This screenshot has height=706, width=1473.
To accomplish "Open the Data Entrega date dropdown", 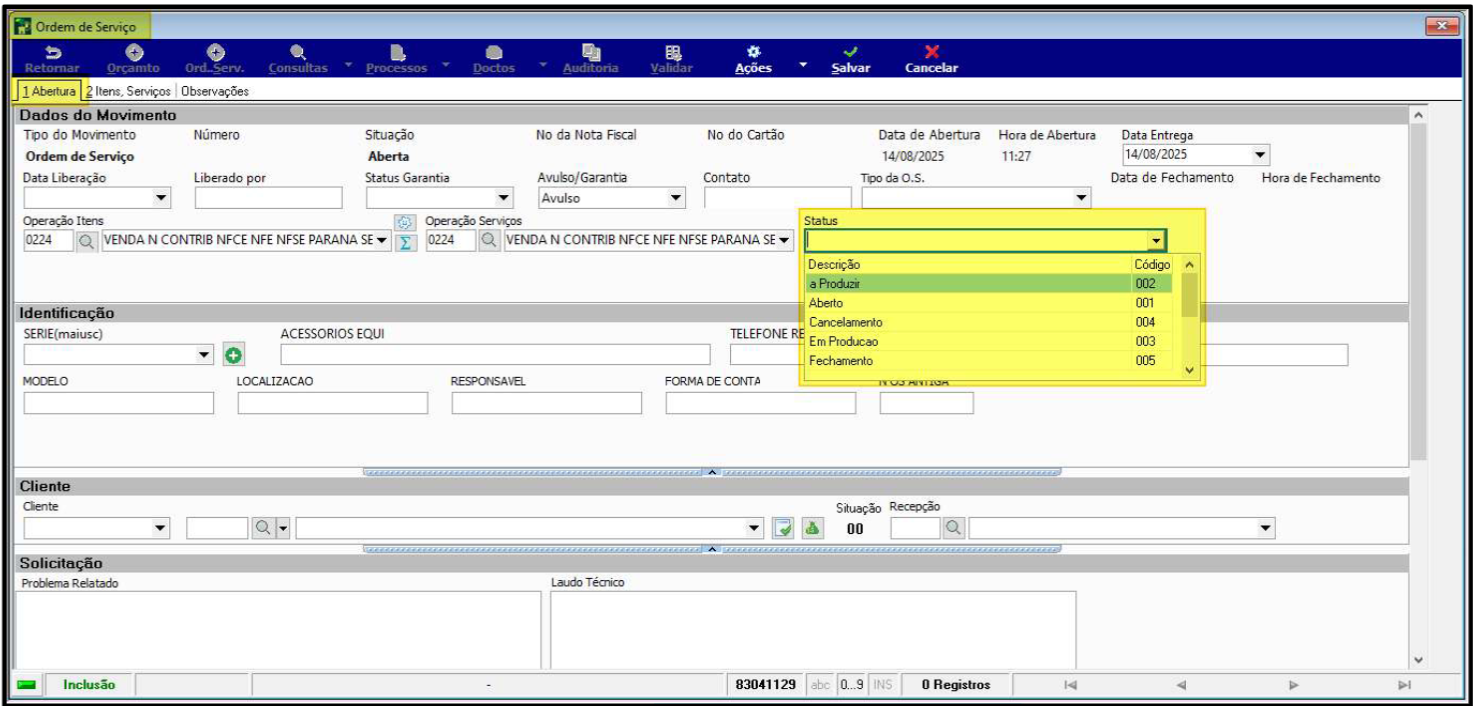I will (1261, 156).
